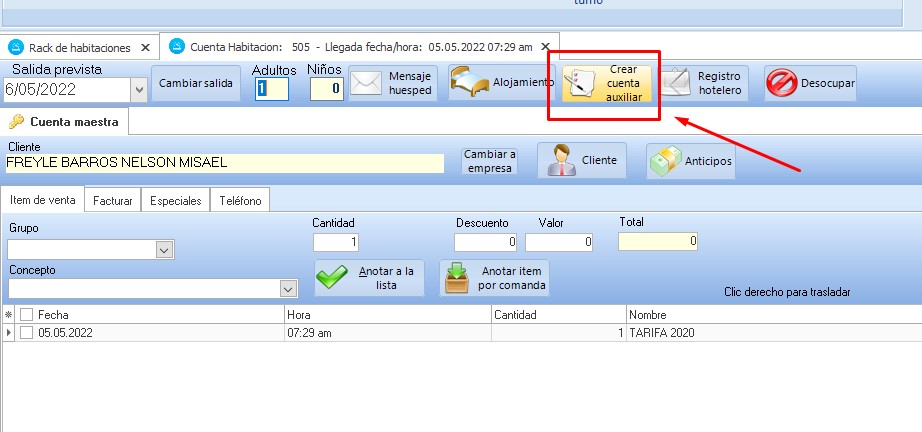
Task: Click the Descuento input field
Action: click(x=485, y=242)
